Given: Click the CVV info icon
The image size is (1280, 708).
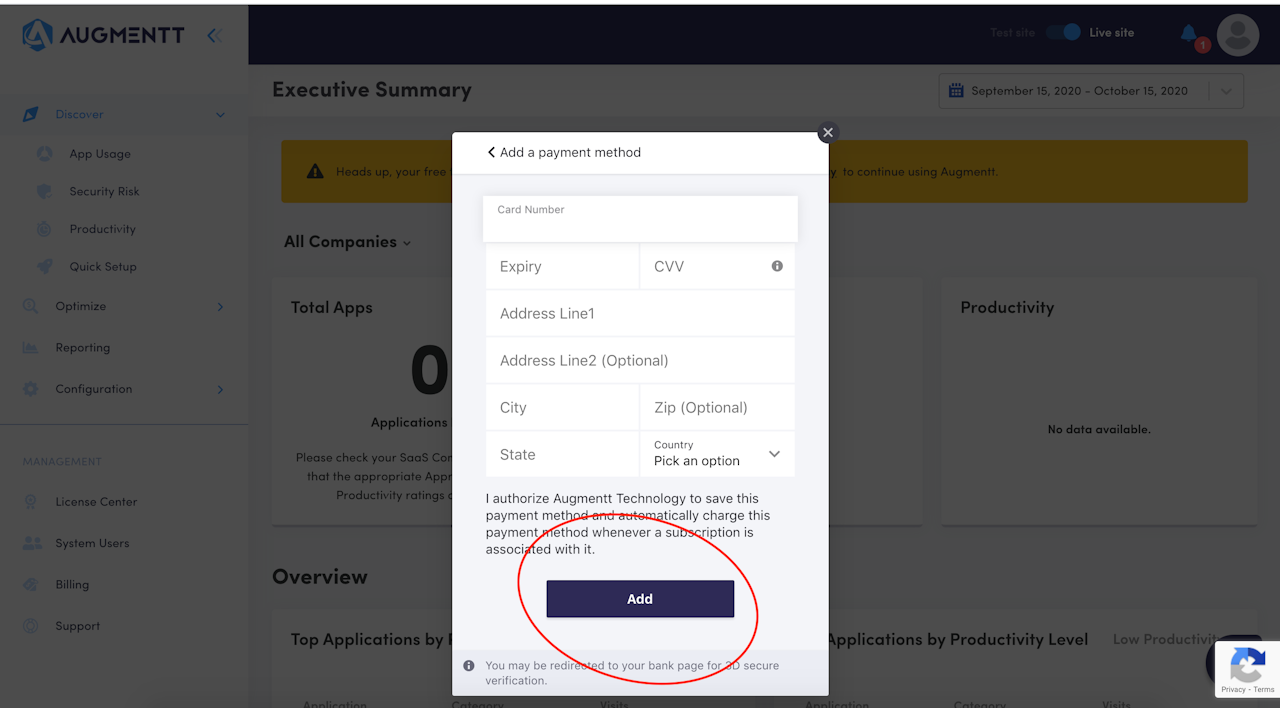Looking at the screenshot, I should 777,266.
